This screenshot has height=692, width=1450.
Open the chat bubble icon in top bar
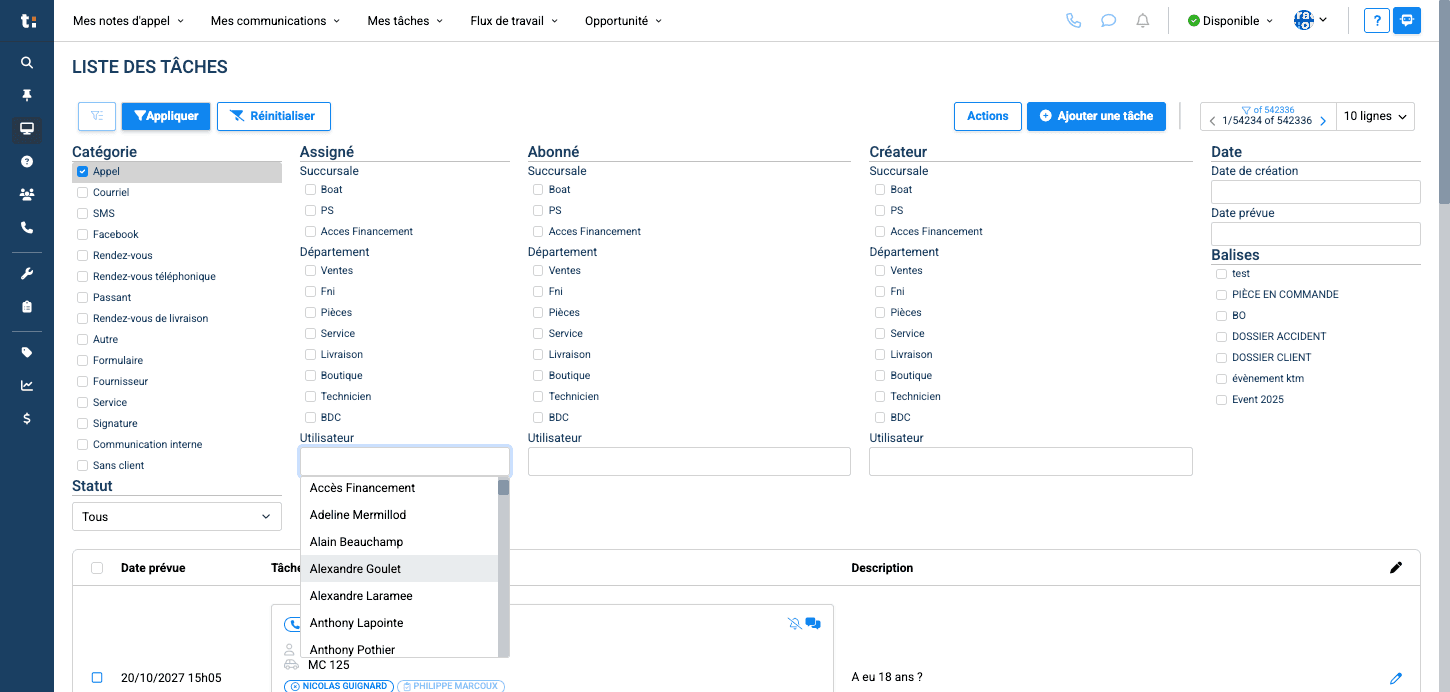point(1108,20)
